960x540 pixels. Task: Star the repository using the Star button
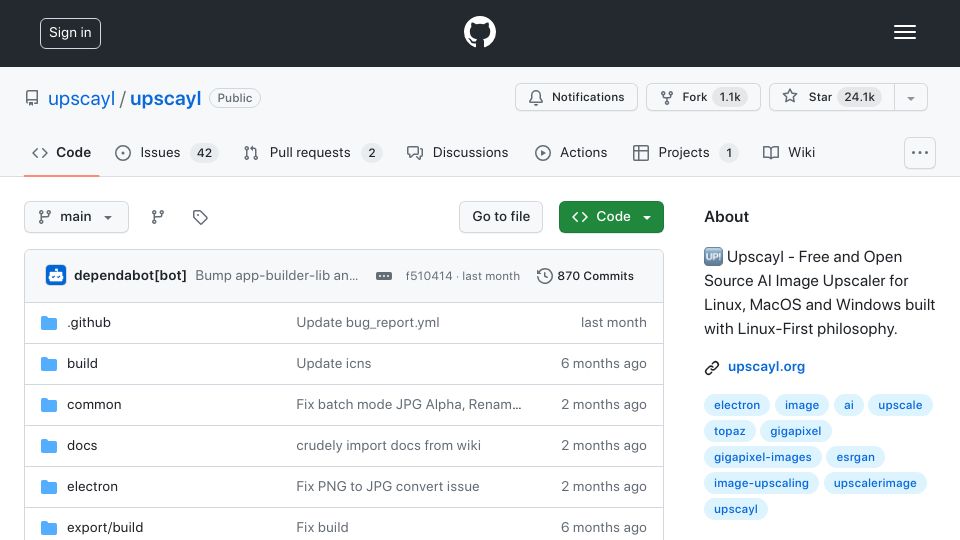pyautogui.click(x=831, y=97)
